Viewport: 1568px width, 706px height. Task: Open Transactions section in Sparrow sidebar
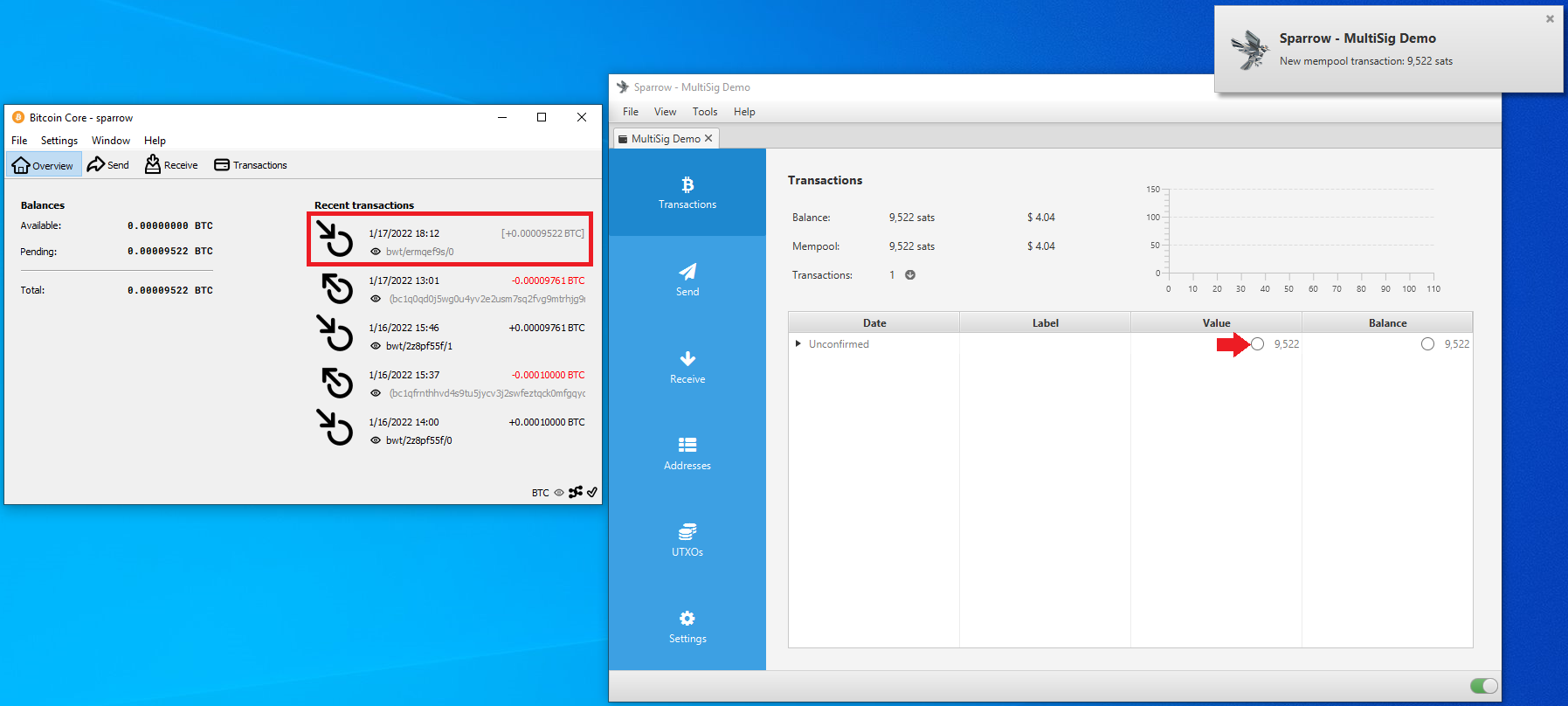pyautogui.click(x=687, y=192)
